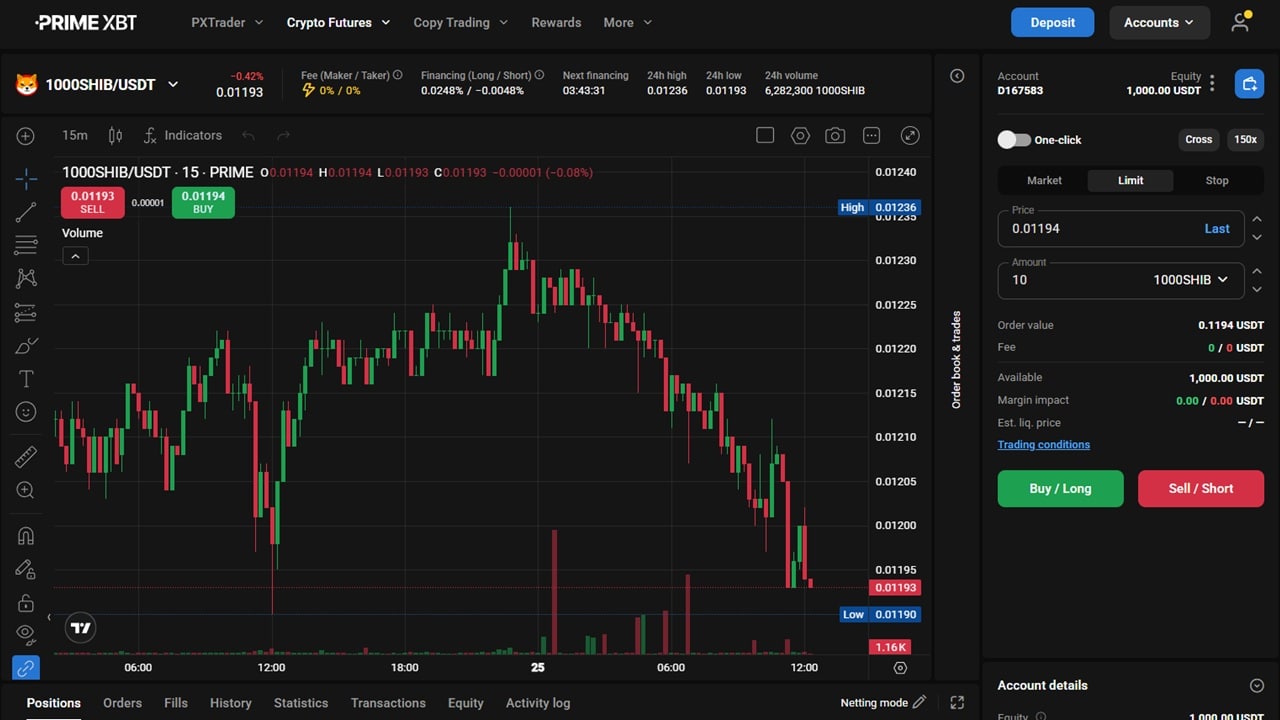Select the Text drawing tool

(25, 378)
